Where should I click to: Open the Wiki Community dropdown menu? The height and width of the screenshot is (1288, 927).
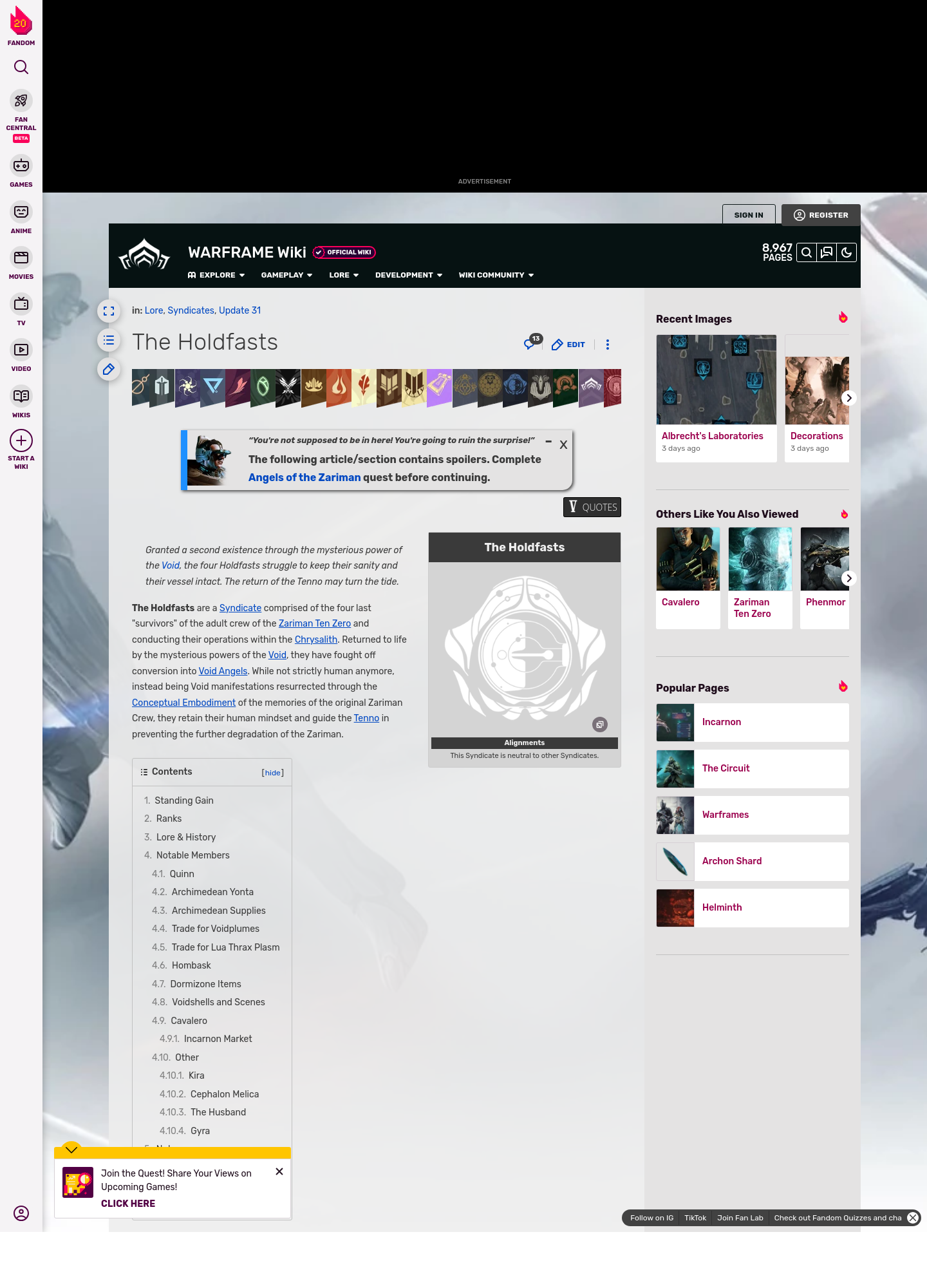pos(496,275)
